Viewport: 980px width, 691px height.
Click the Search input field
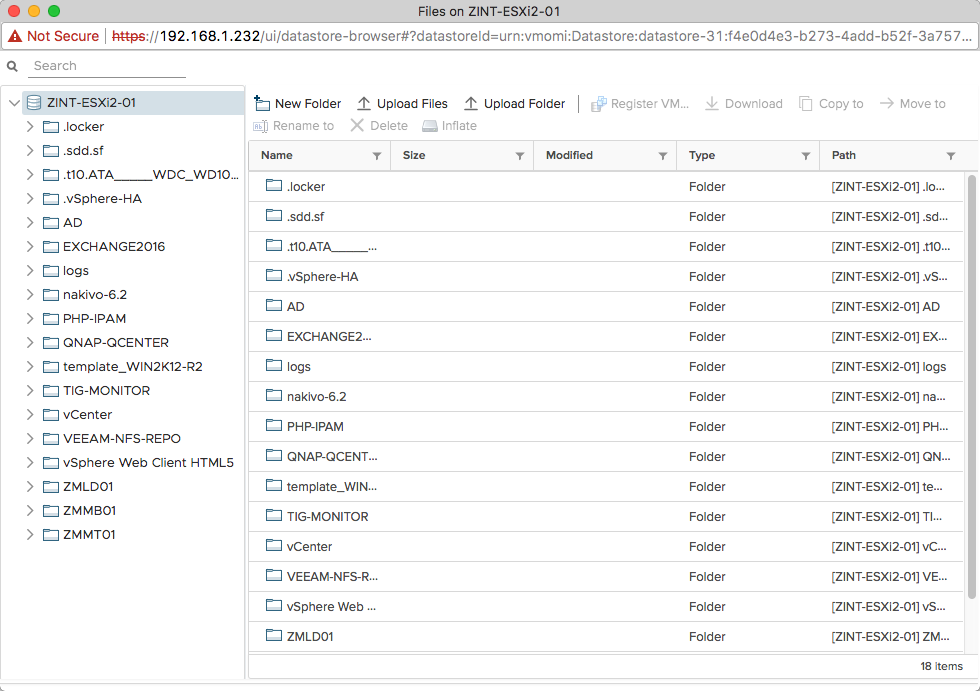pyautogui.click(x=107, y=66)
